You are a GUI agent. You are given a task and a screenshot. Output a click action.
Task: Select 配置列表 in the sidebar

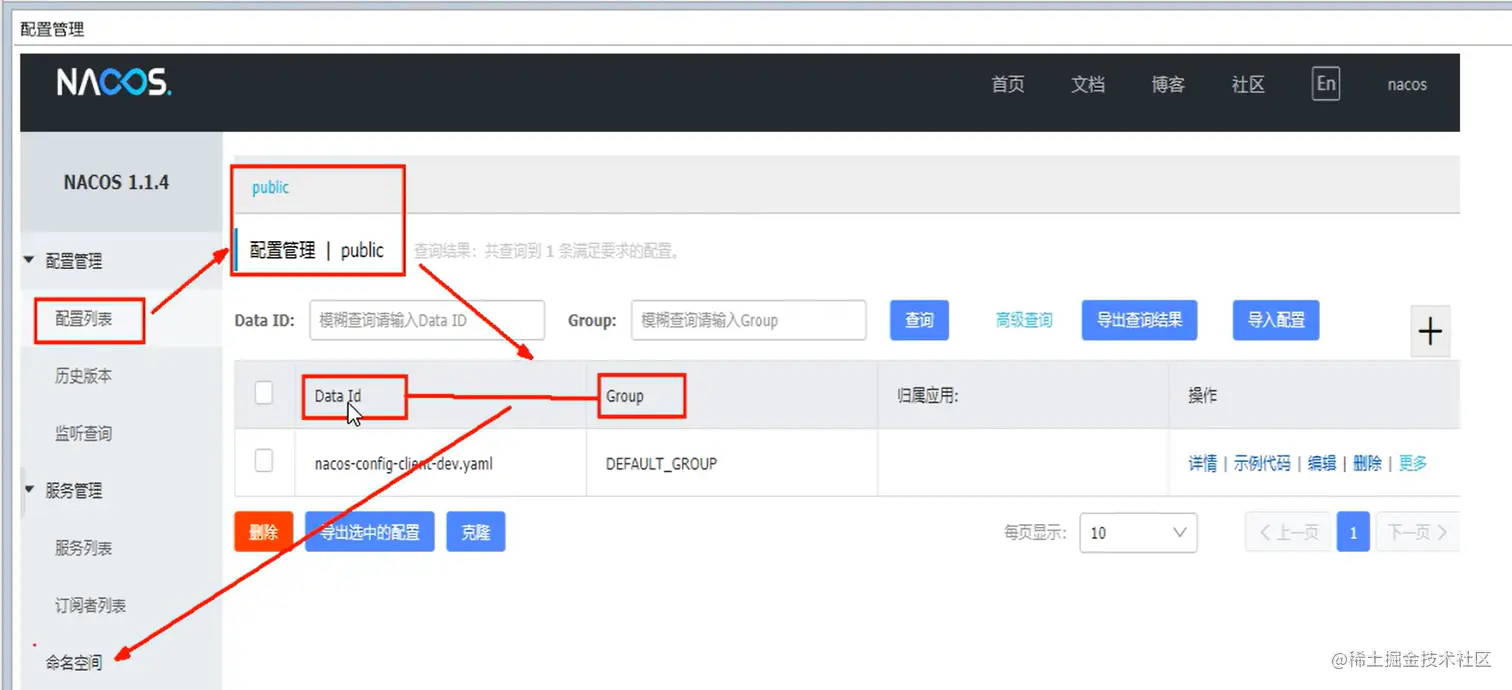tap(84, 319)
